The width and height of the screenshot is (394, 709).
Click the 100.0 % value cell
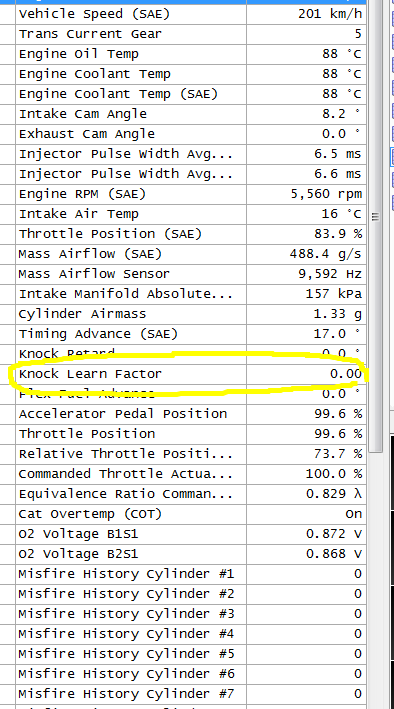306,474
